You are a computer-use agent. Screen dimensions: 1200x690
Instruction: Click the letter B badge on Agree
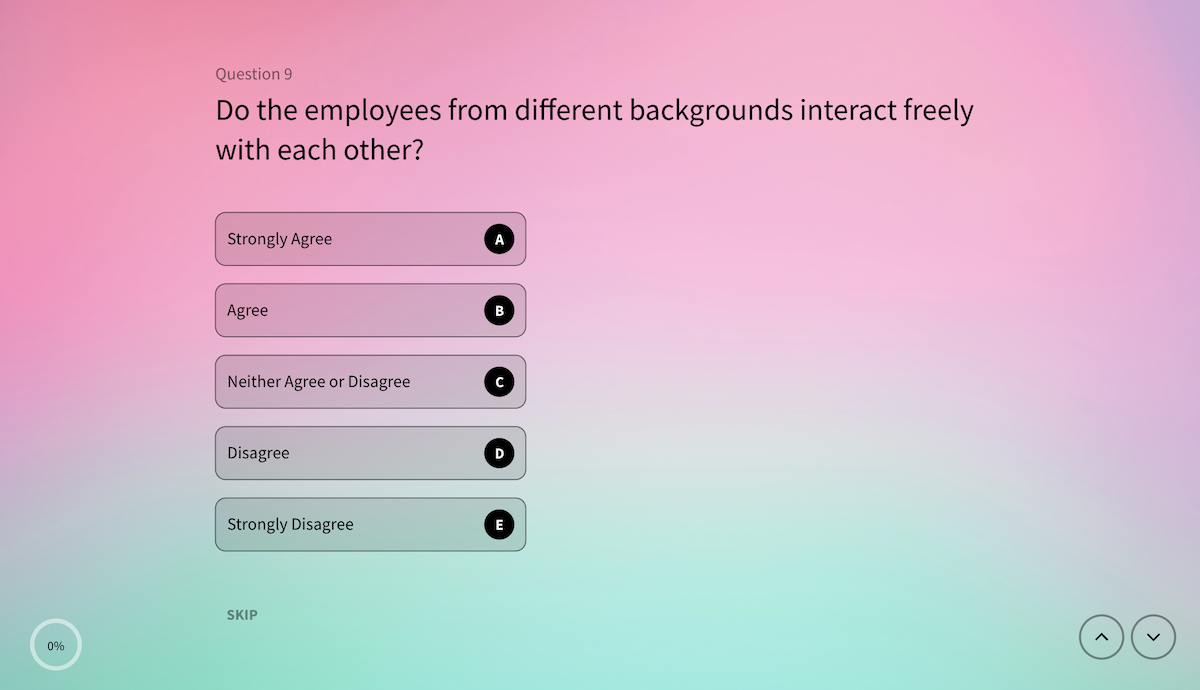pos(499,310)
